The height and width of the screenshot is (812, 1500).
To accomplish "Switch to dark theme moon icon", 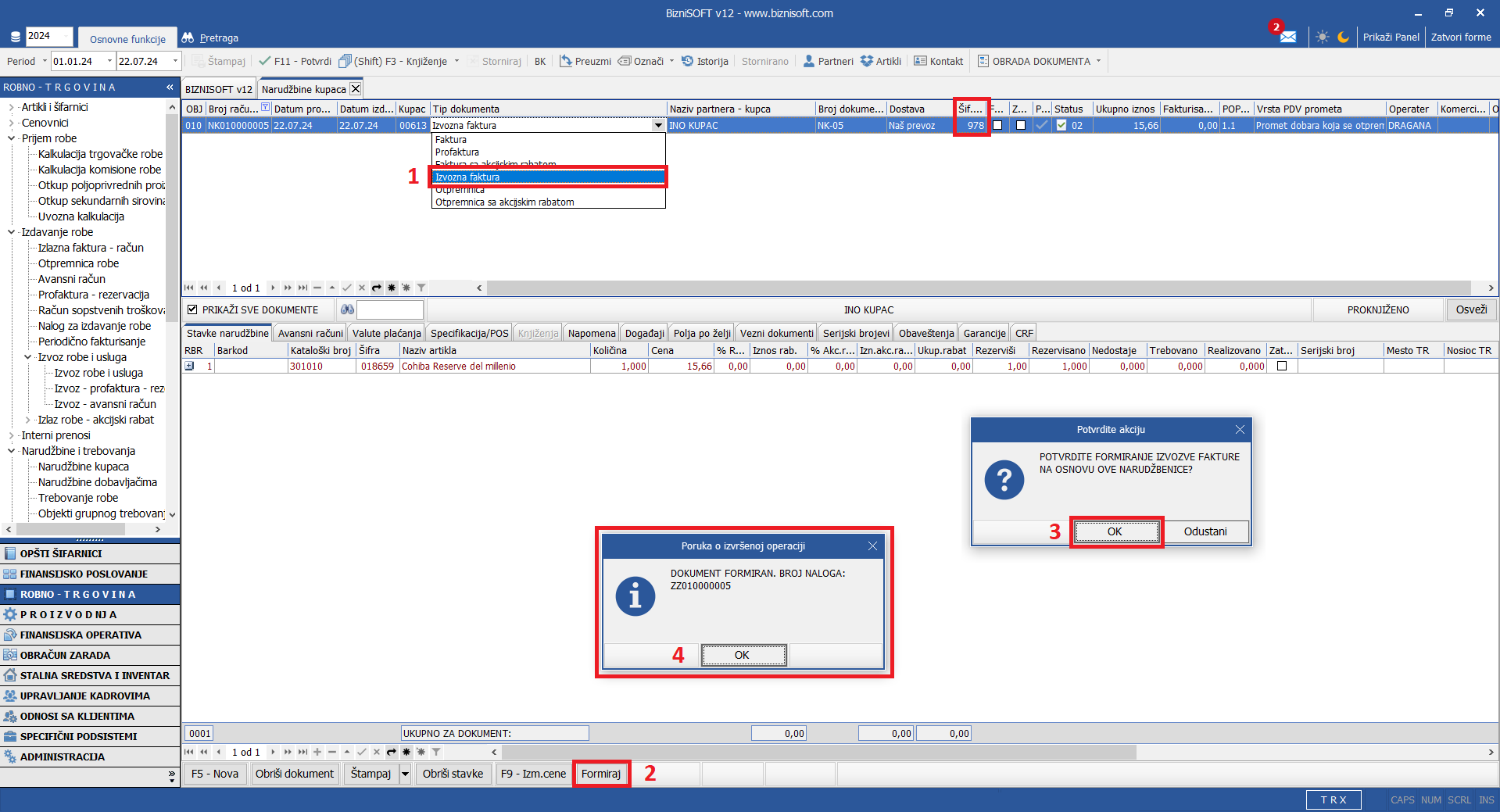I will coord(1343,37).
